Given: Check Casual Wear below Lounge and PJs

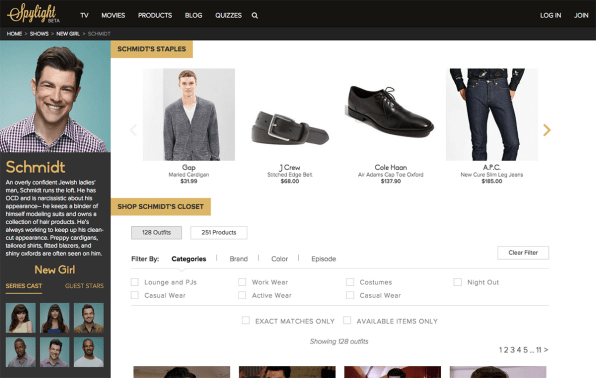Looking at the screenshot, I should 135,295.
